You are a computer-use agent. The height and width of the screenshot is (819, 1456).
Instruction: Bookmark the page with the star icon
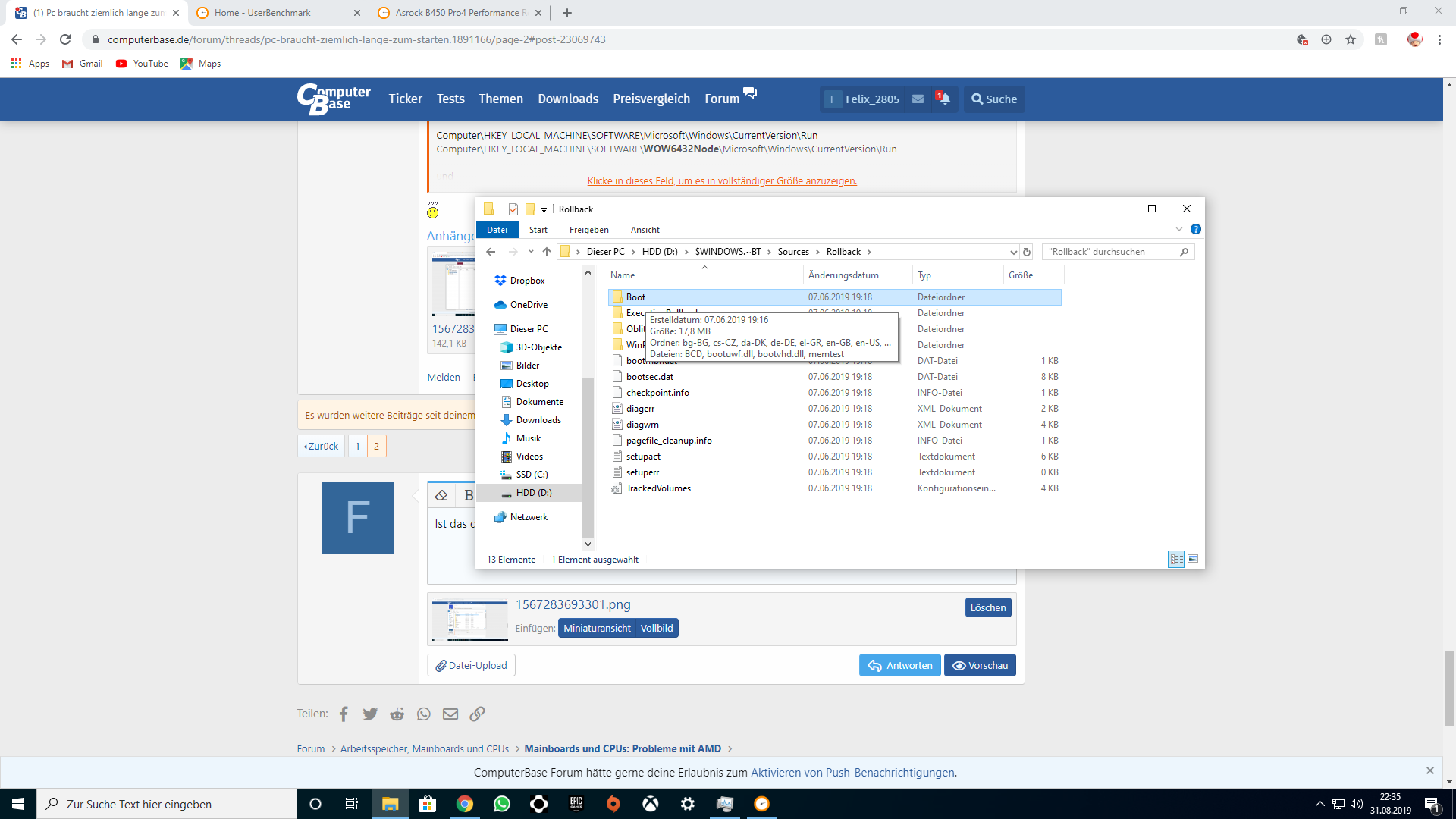click(1351, 39)
